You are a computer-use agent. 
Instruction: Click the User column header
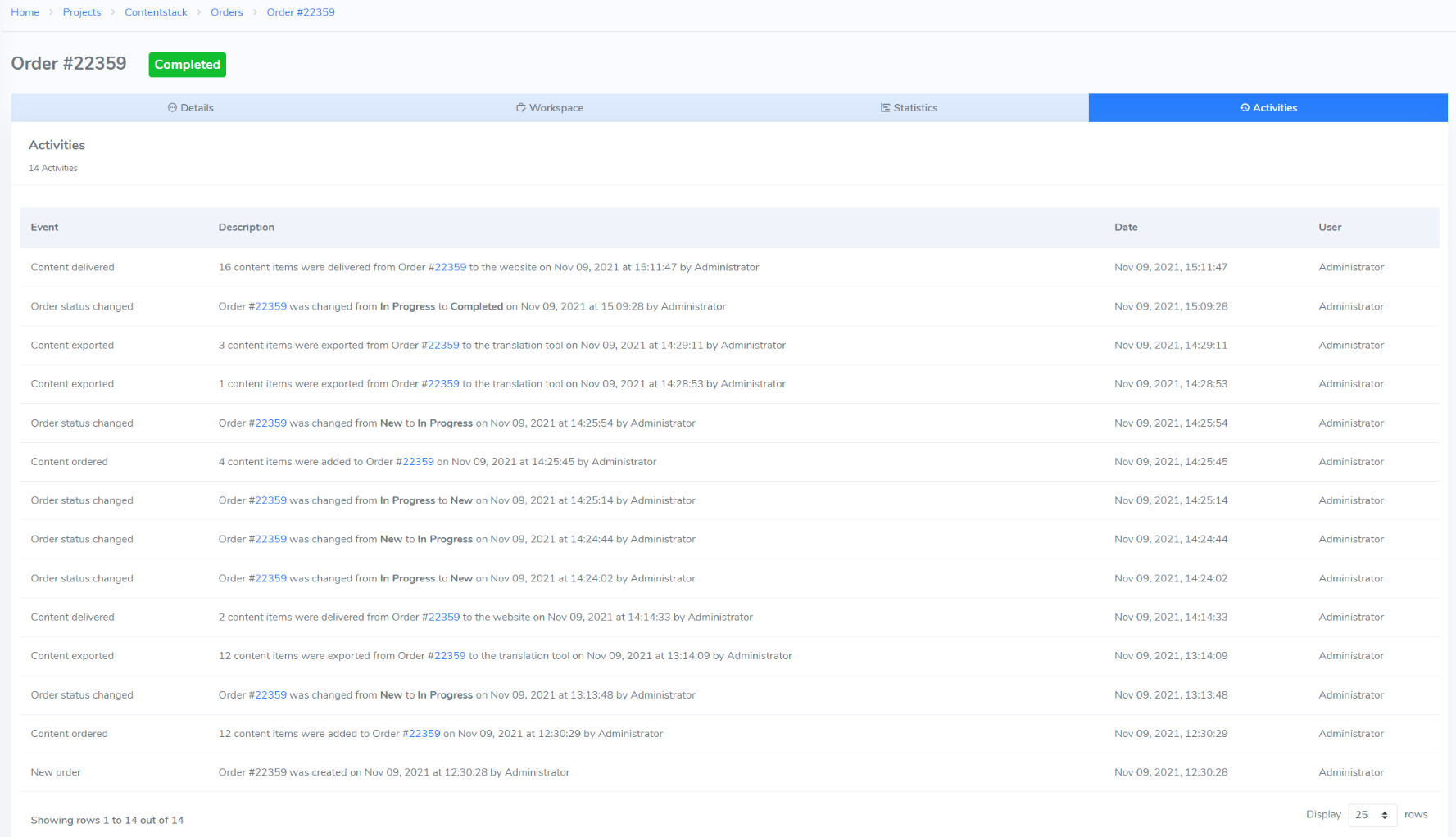click(x=1330, y=228)
